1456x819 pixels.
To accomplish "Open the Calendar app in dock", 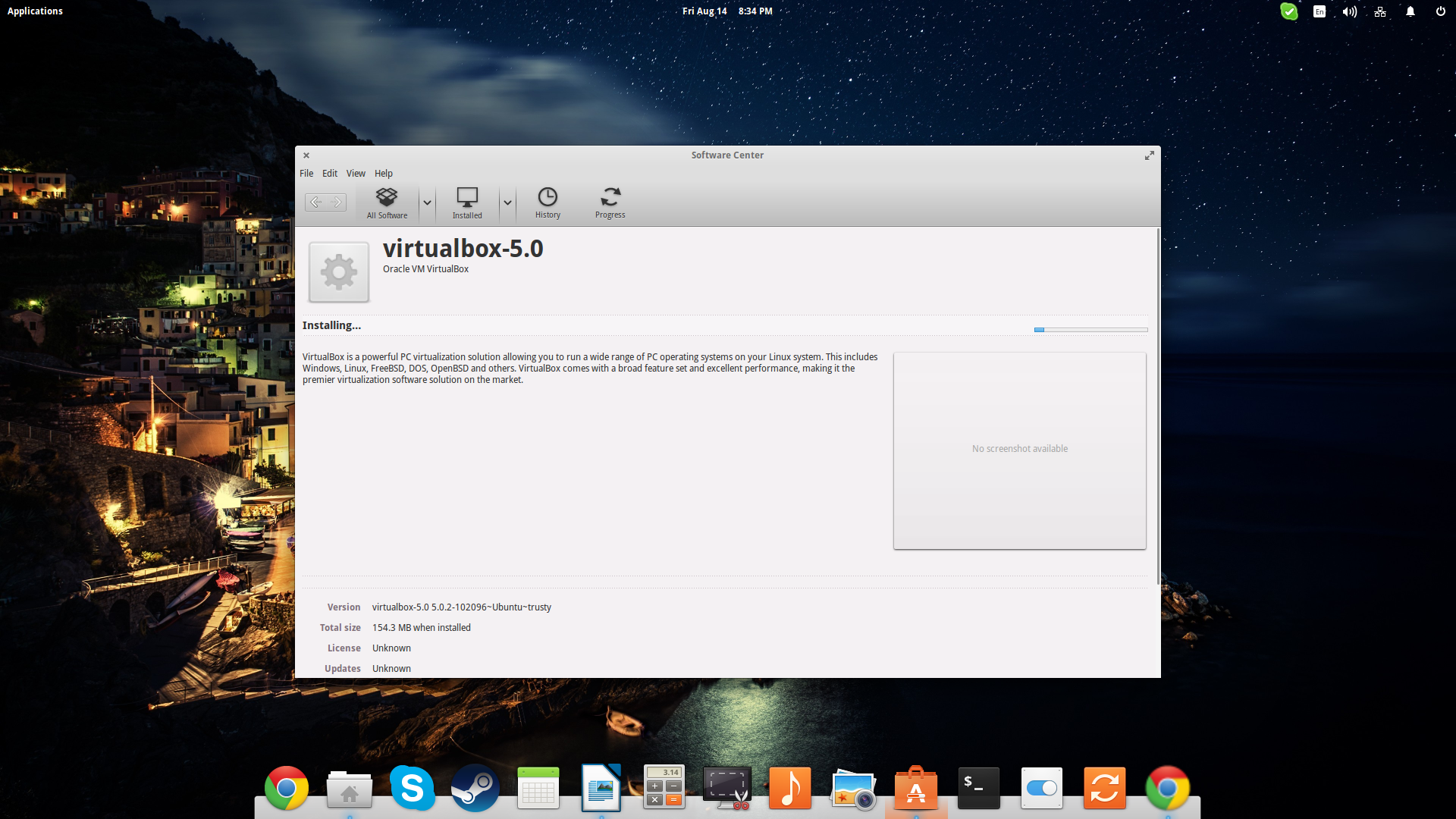I will coord(538,789).
